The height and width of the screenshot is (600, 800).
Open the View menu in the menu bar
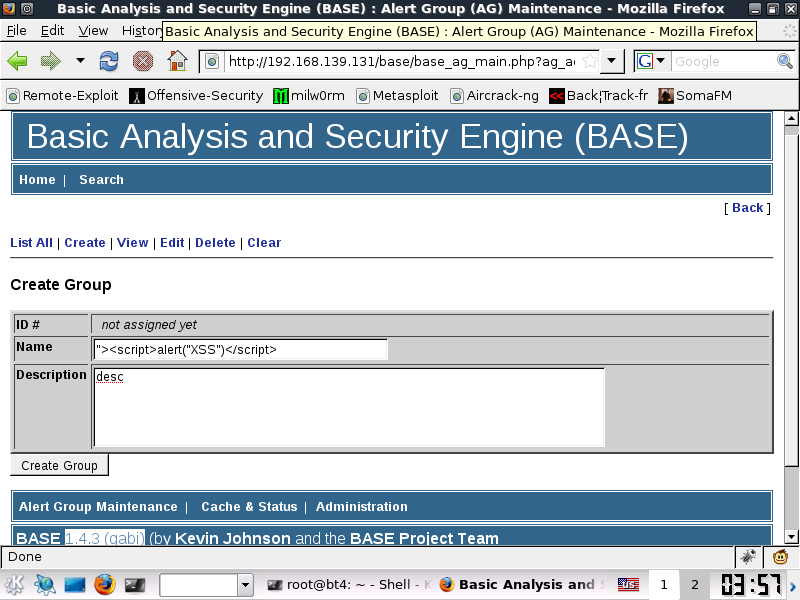click(x=93, y=31)
